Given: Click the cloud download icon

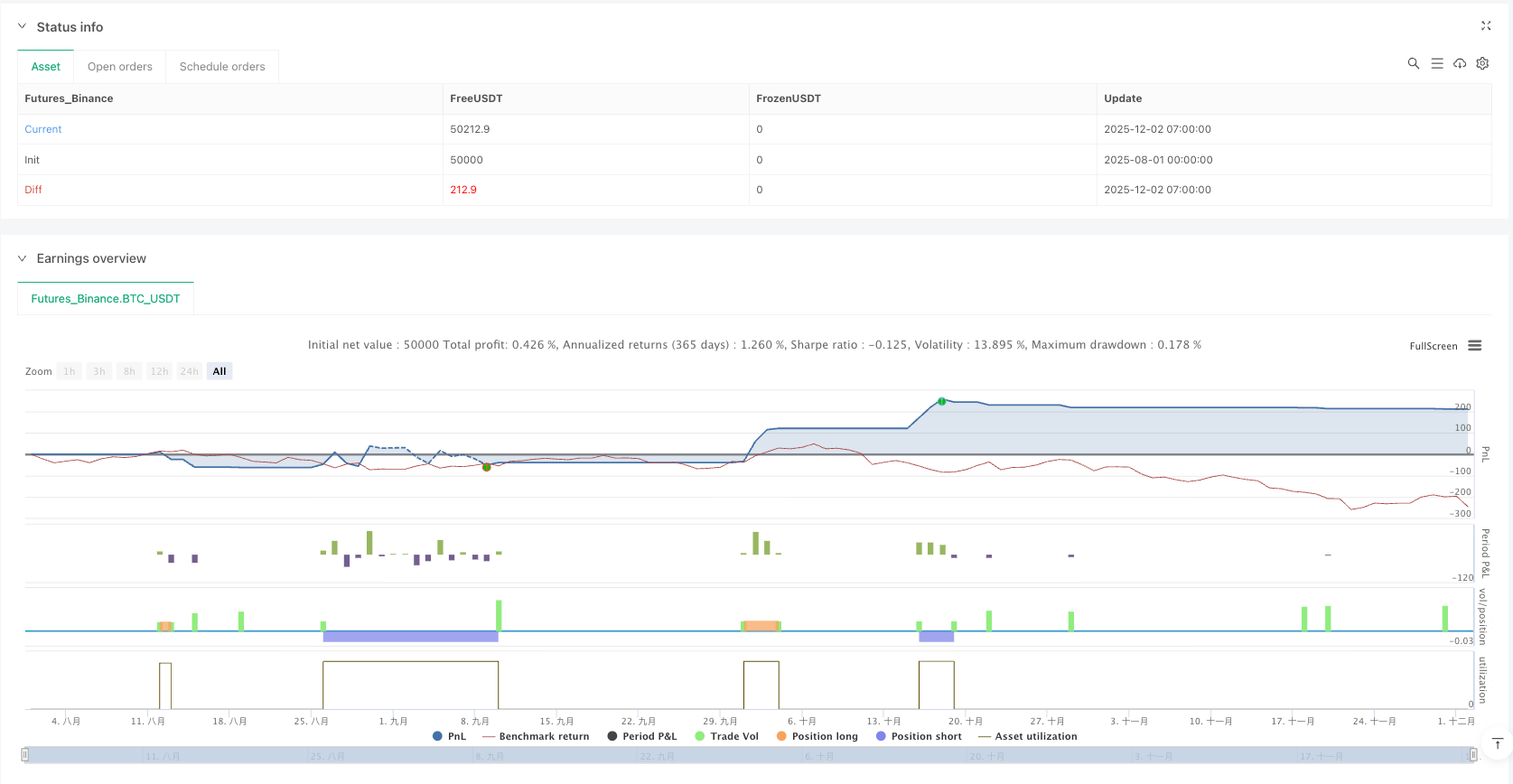Looking at the screenshot, I should tap(1459, 63).
